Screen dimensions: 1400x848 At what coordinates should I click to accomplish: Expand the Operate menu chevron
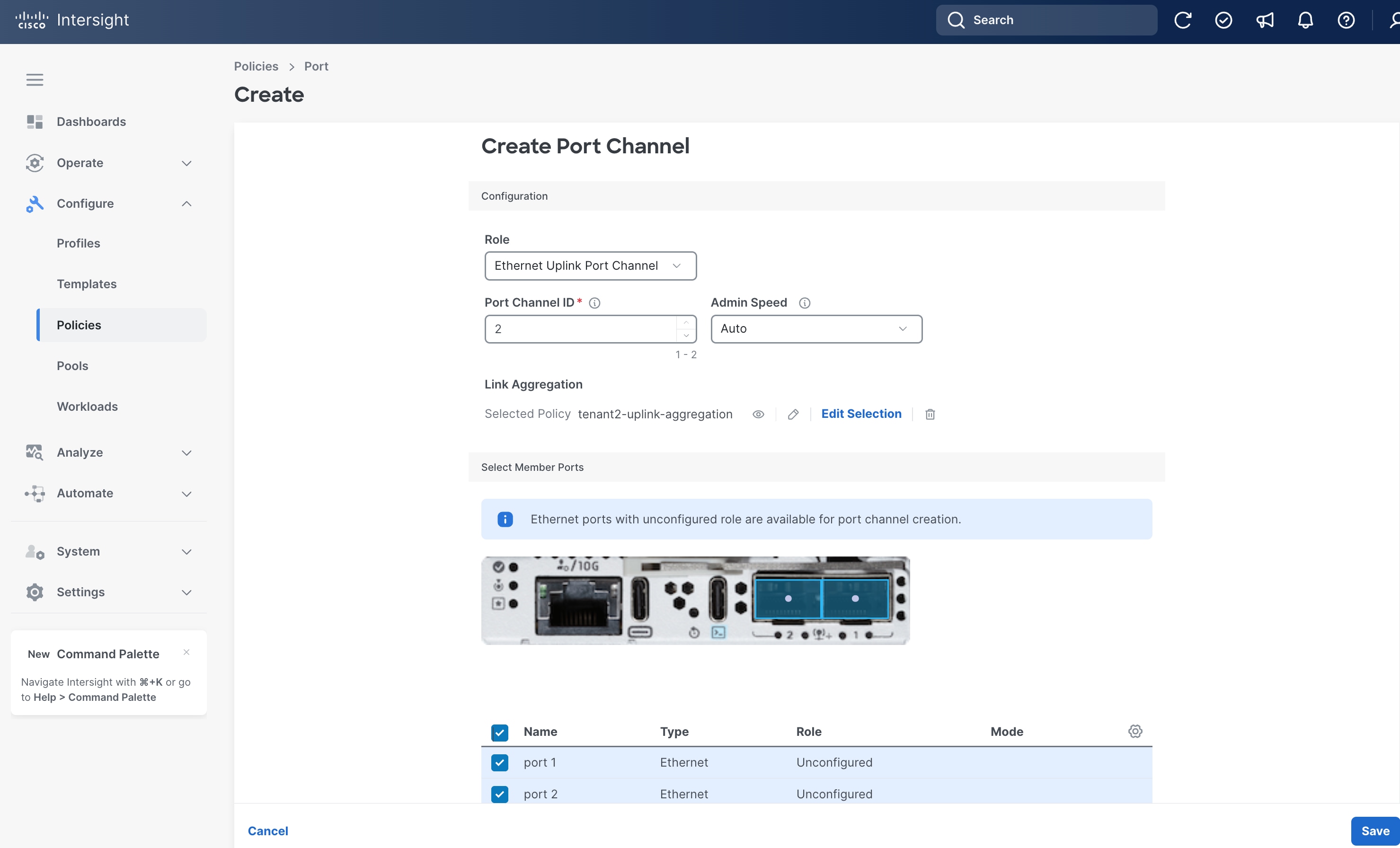pyautogui.click(x=186, y=163)
